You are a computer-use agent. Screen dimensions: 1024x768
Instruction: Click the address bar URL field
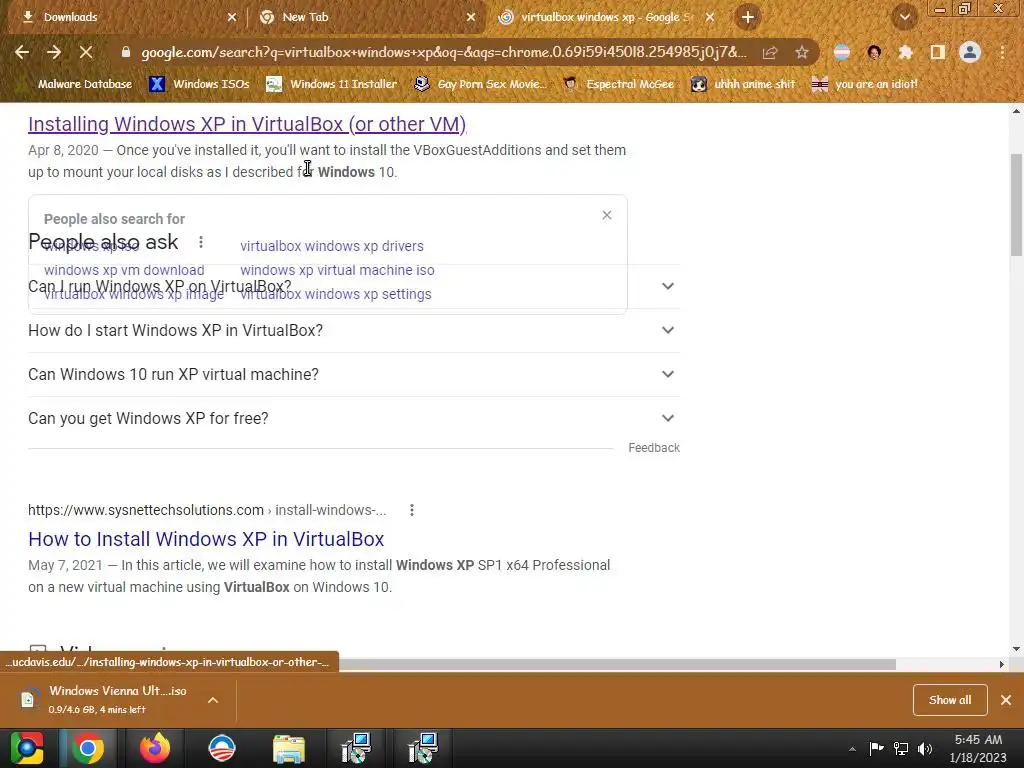click(443, 52)
